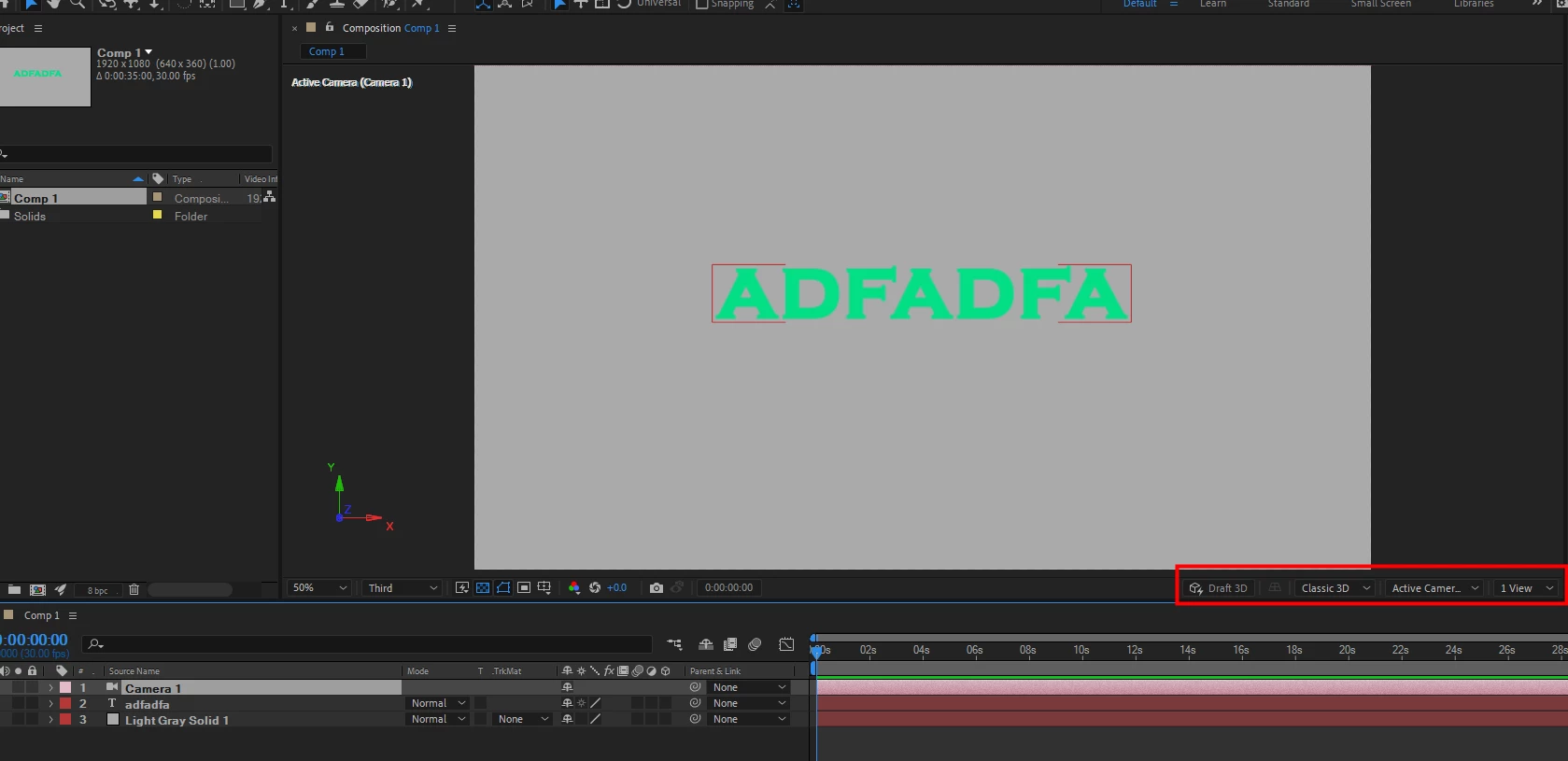Open the 50% magnification dropdown
This screenshot has width=1568, height=761.
318,587
